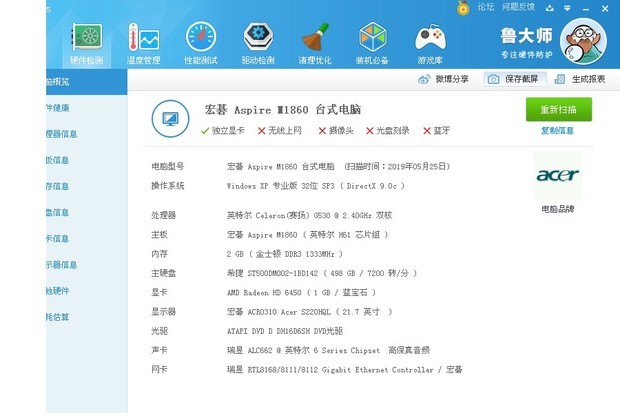Screen dimensions: 620x413
Task: Click the download/update icon in title bar
Action: coord(550,8)
